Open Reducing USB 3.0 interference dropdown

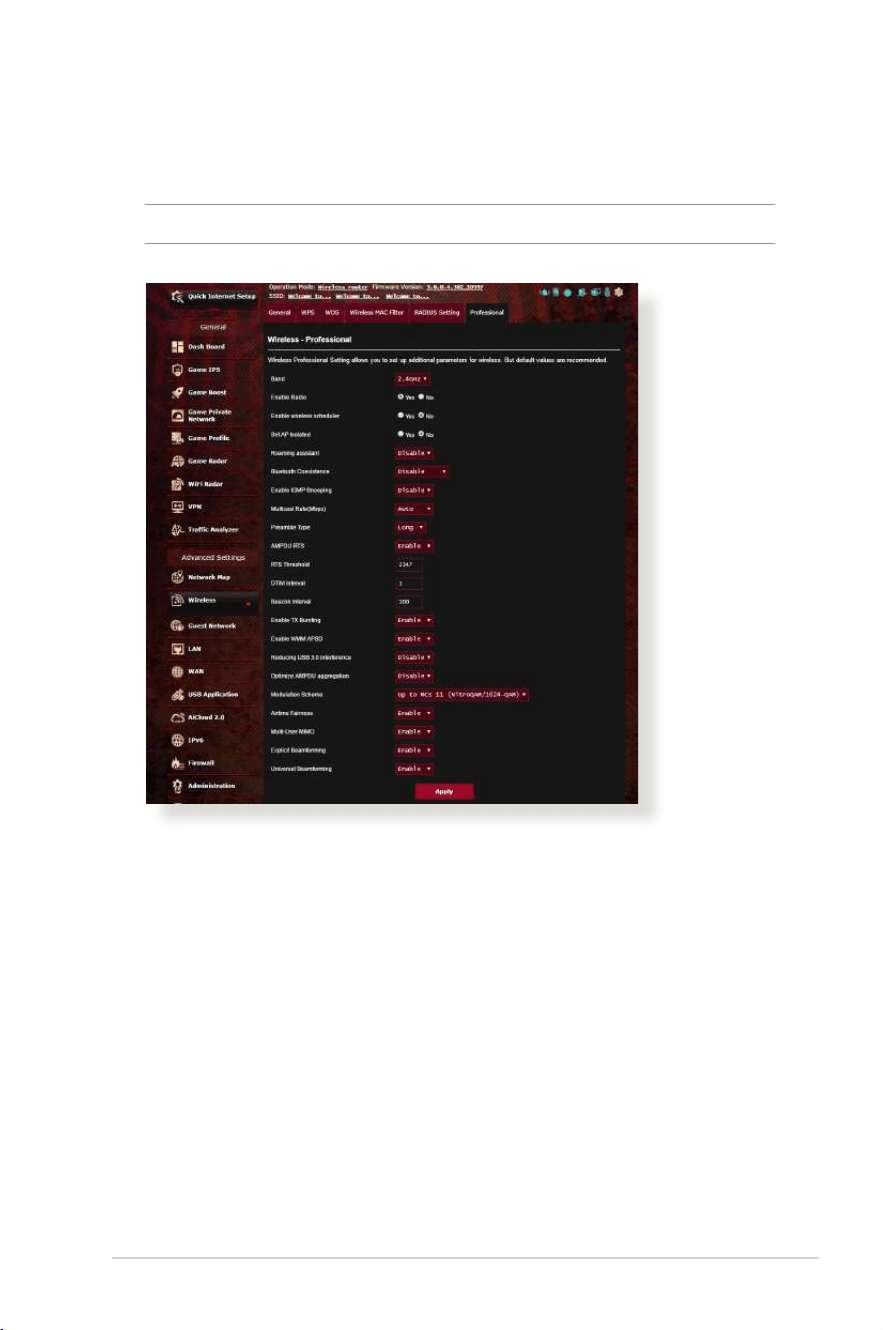(415, 657)
